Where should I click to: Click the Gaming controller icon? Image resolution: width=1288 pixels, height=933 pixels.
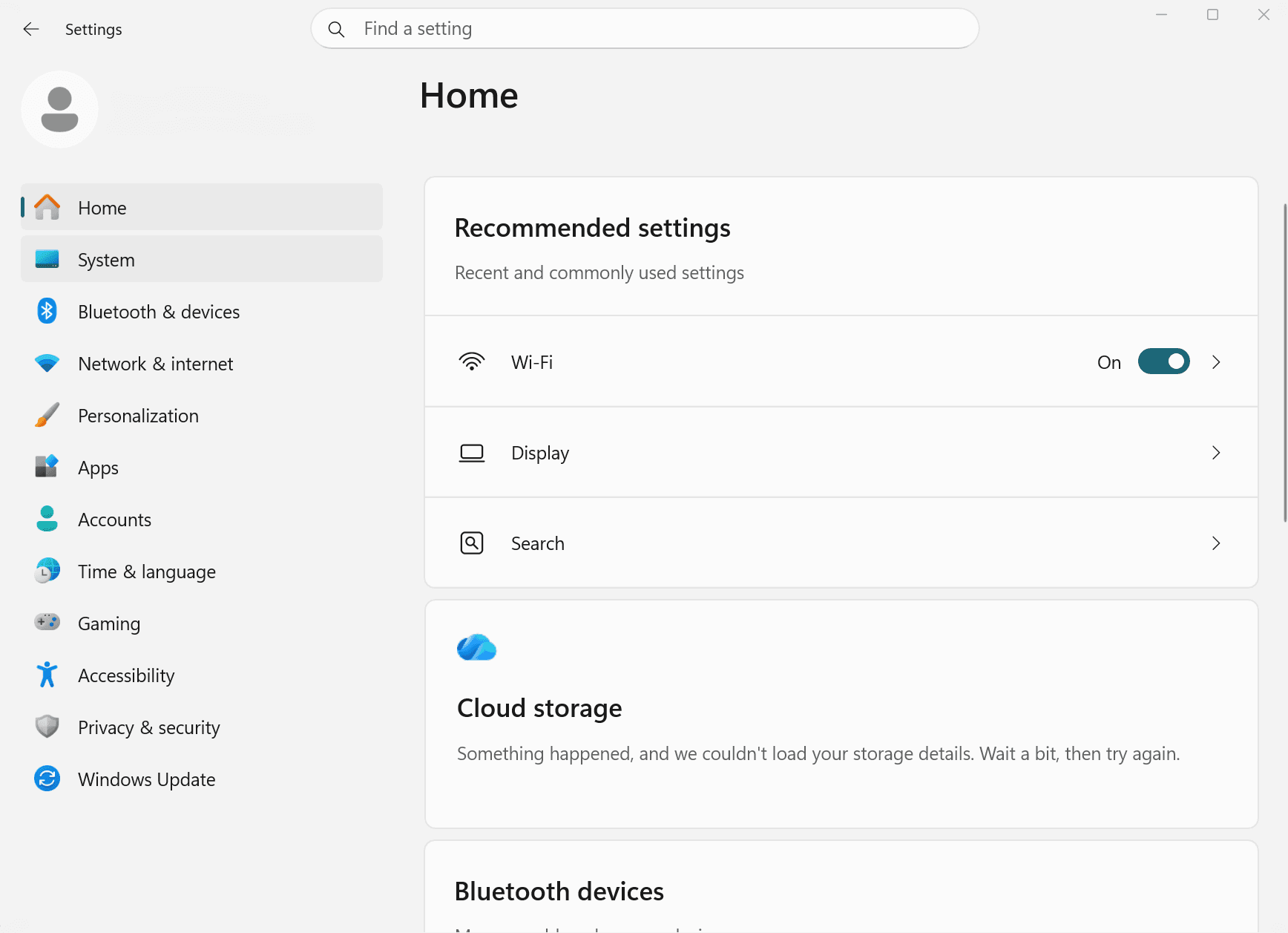pos(47,622)
